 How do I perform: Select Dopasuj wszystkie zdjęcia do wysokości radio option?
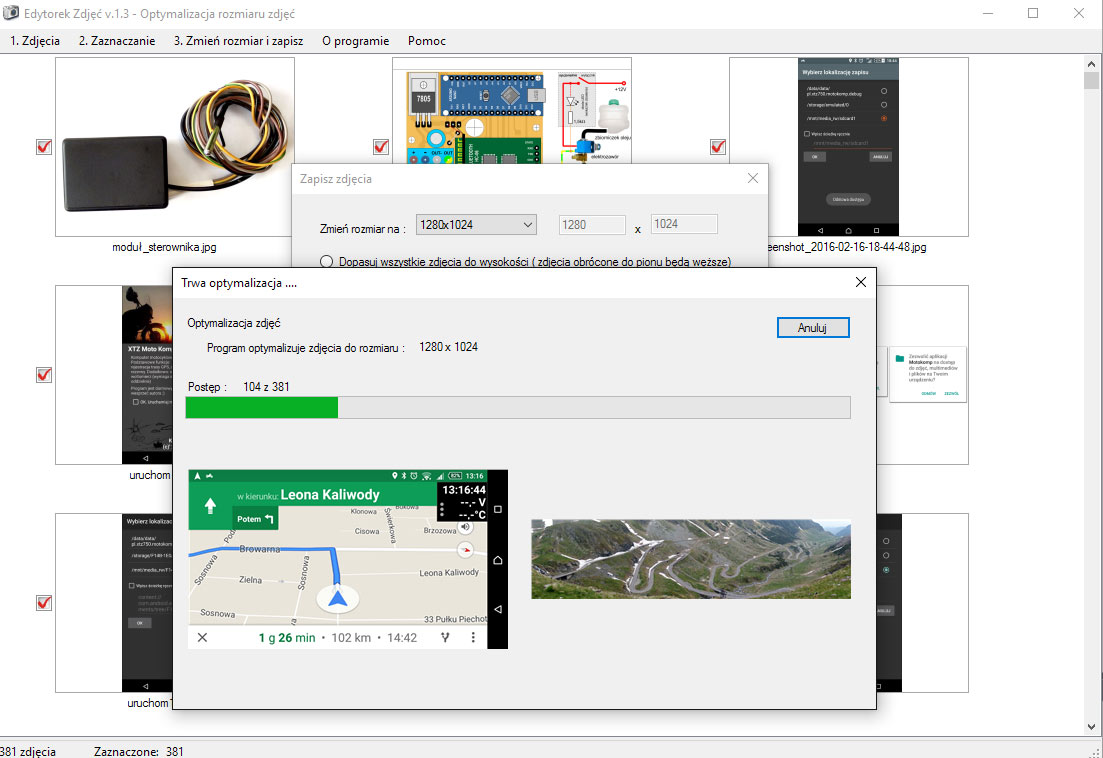tap(326, 262)
